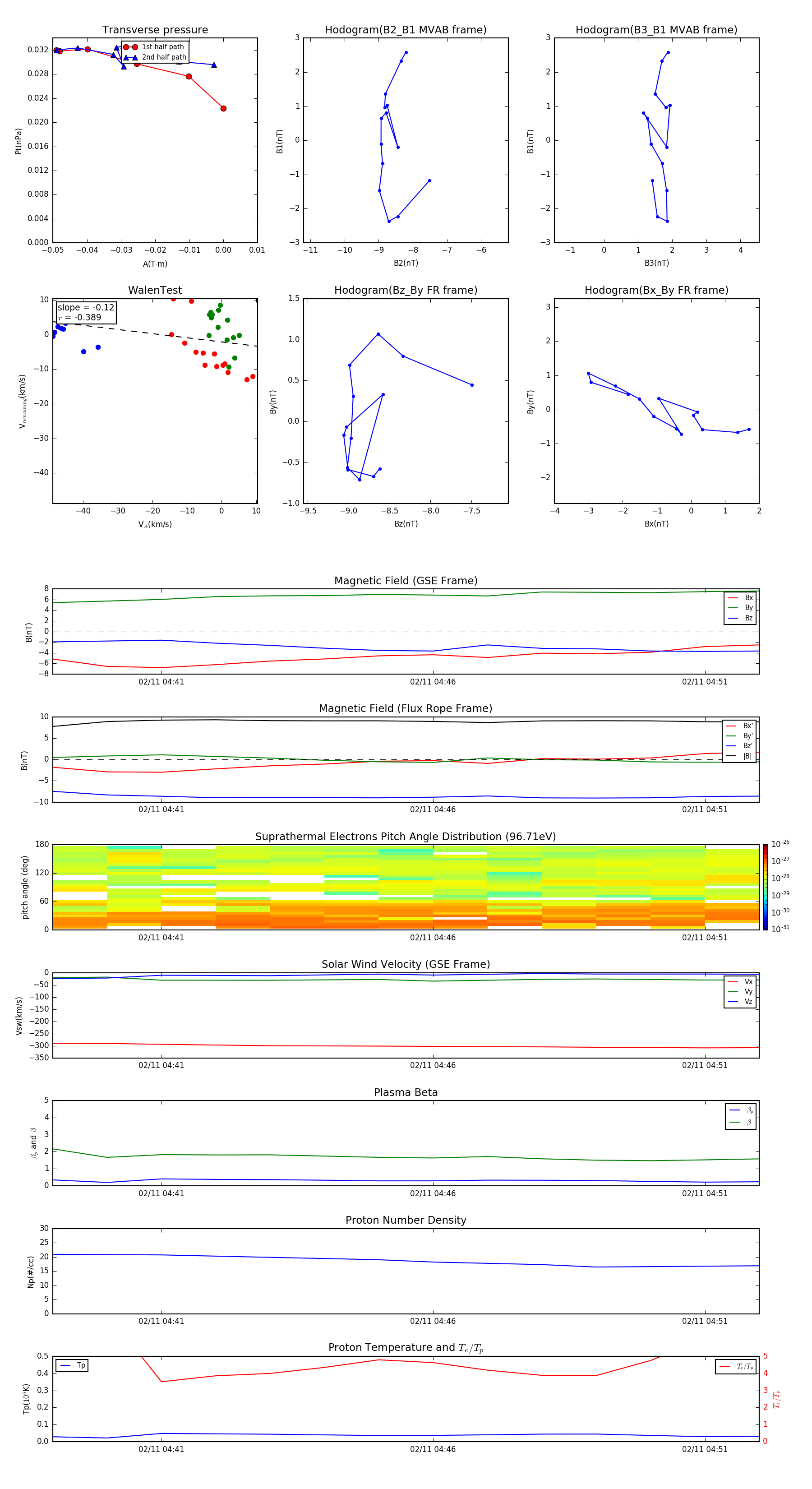Click the 'r = -0.389' annotation
812x1489 pixels.
tap(80, 317)
